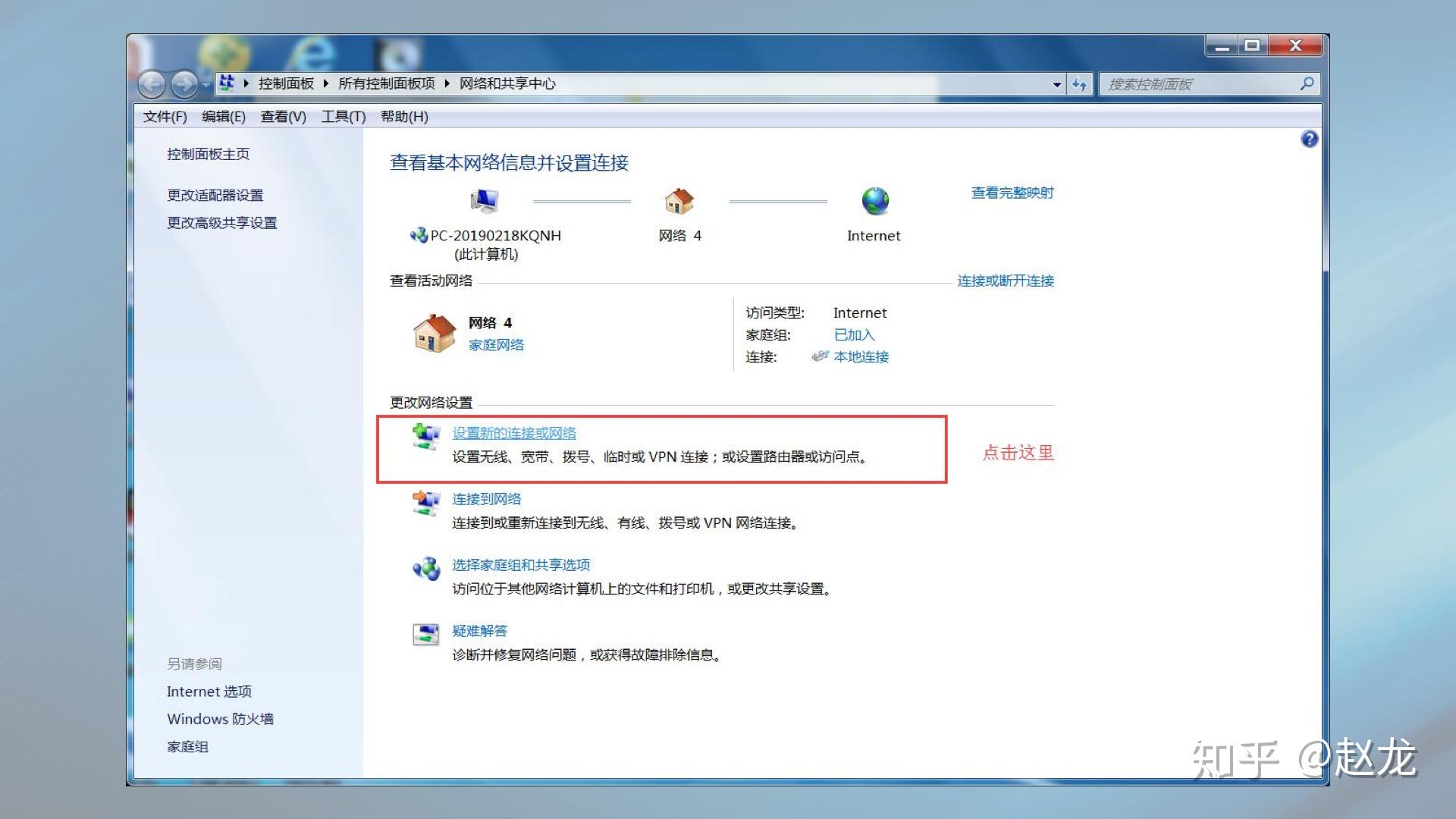Click the search magnifier icon
This screenshot has width=1456, height=819.
(1307, 83)
